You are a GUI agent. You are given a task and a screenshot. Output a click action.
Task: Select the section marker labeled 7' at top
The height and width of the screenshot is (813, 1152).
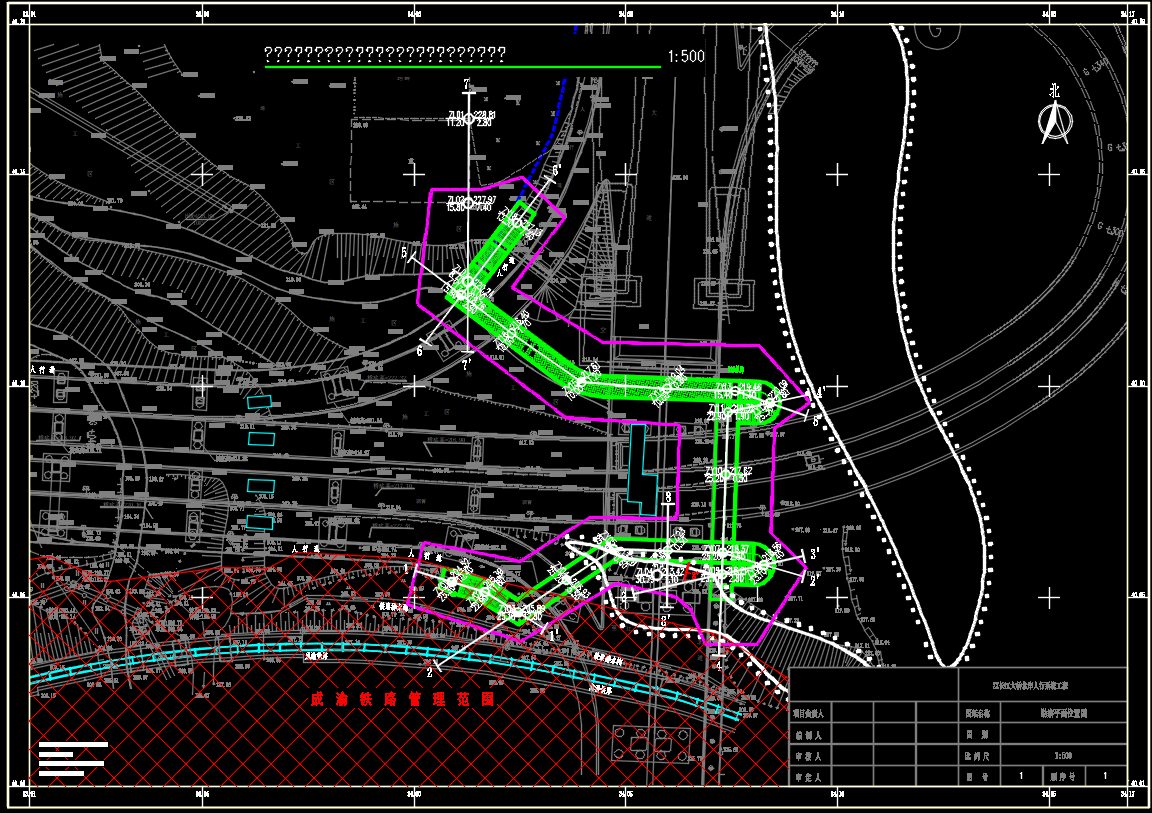click(466, 84)
